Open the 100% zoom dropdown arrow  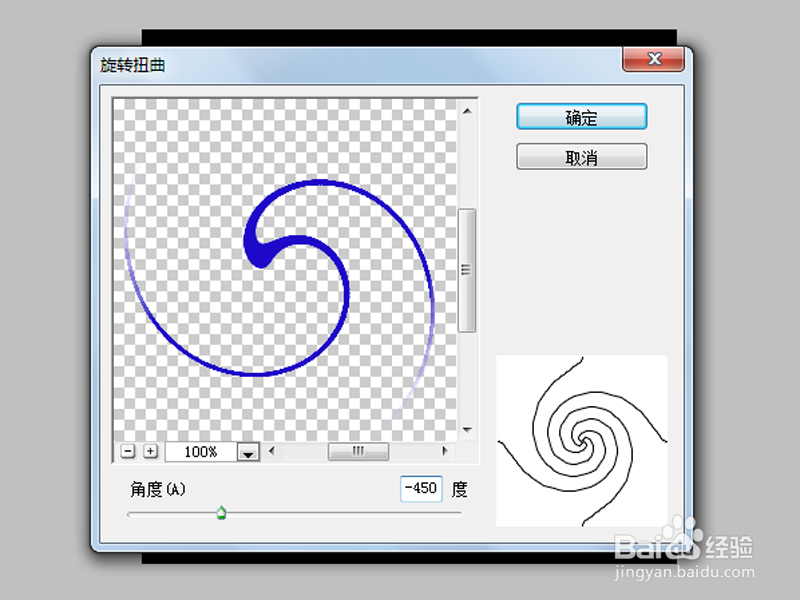[248, 452]
